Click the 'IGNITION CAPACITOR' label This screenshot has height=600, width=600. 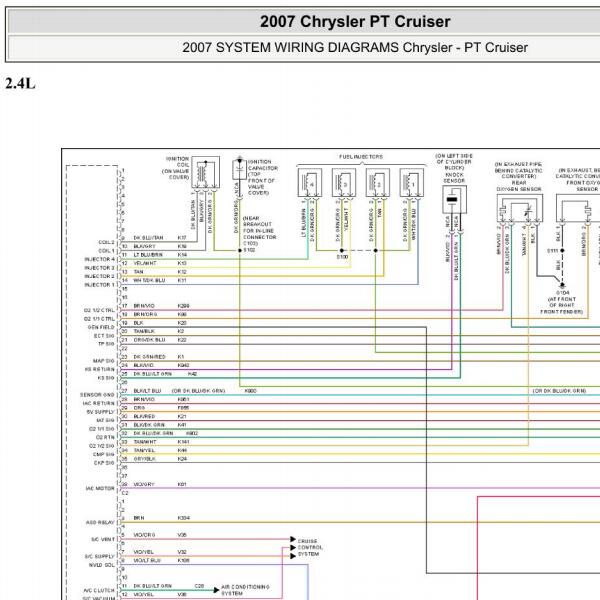coord(263,165)
